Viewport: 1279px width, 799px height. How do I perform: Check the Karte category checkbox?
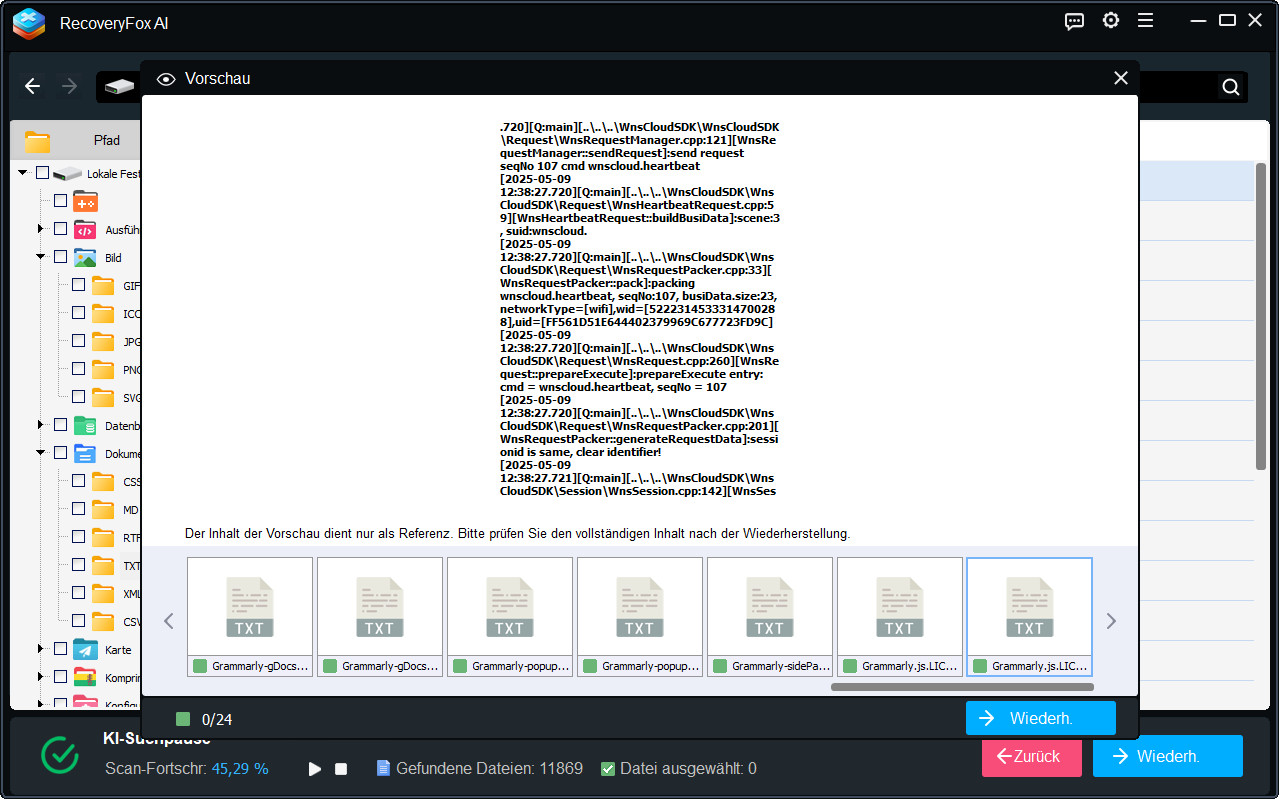[60, 649]
